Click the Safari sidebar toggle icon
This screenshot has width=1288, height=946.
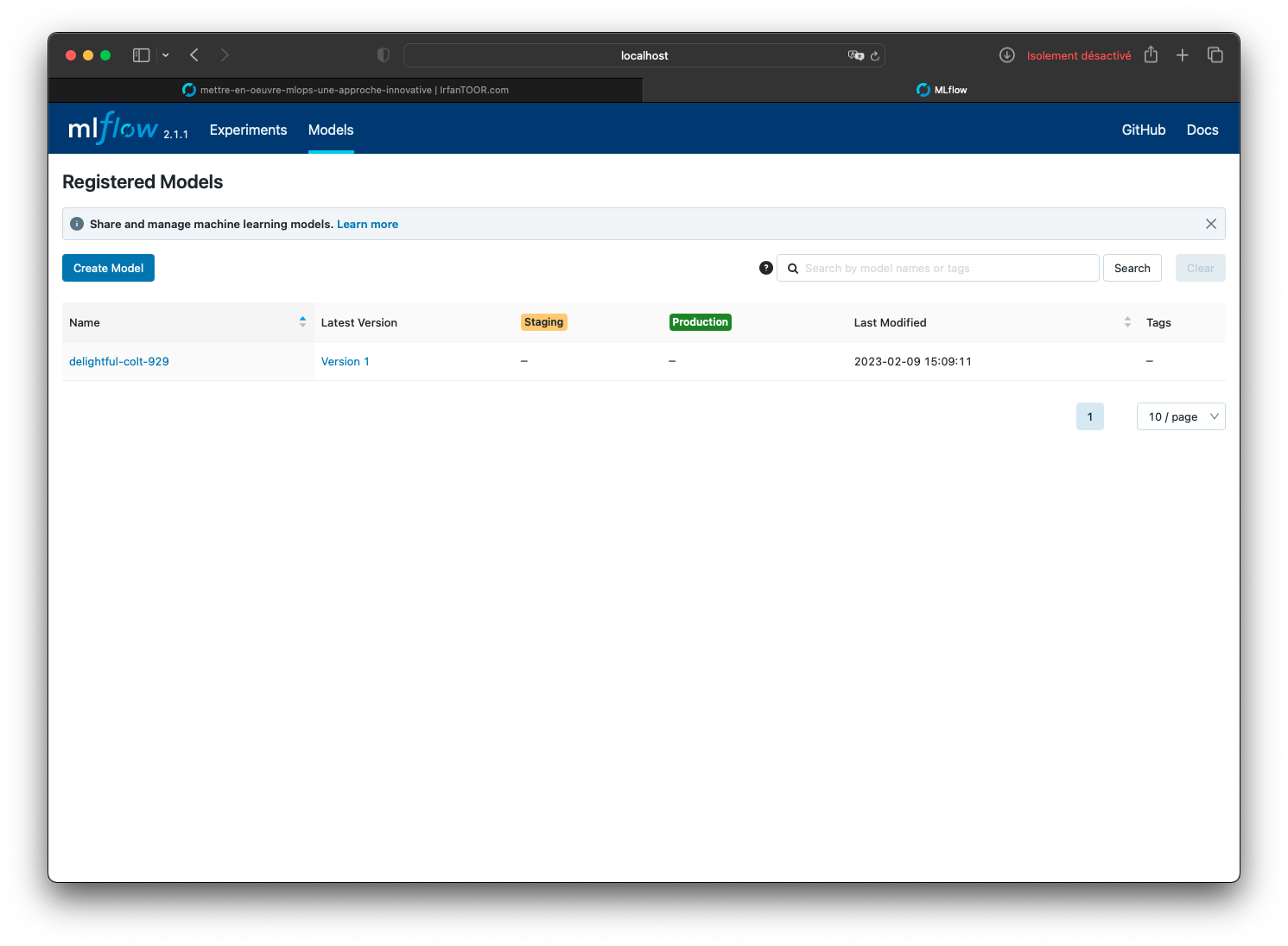pyautogui.click(x=141, y=55)
